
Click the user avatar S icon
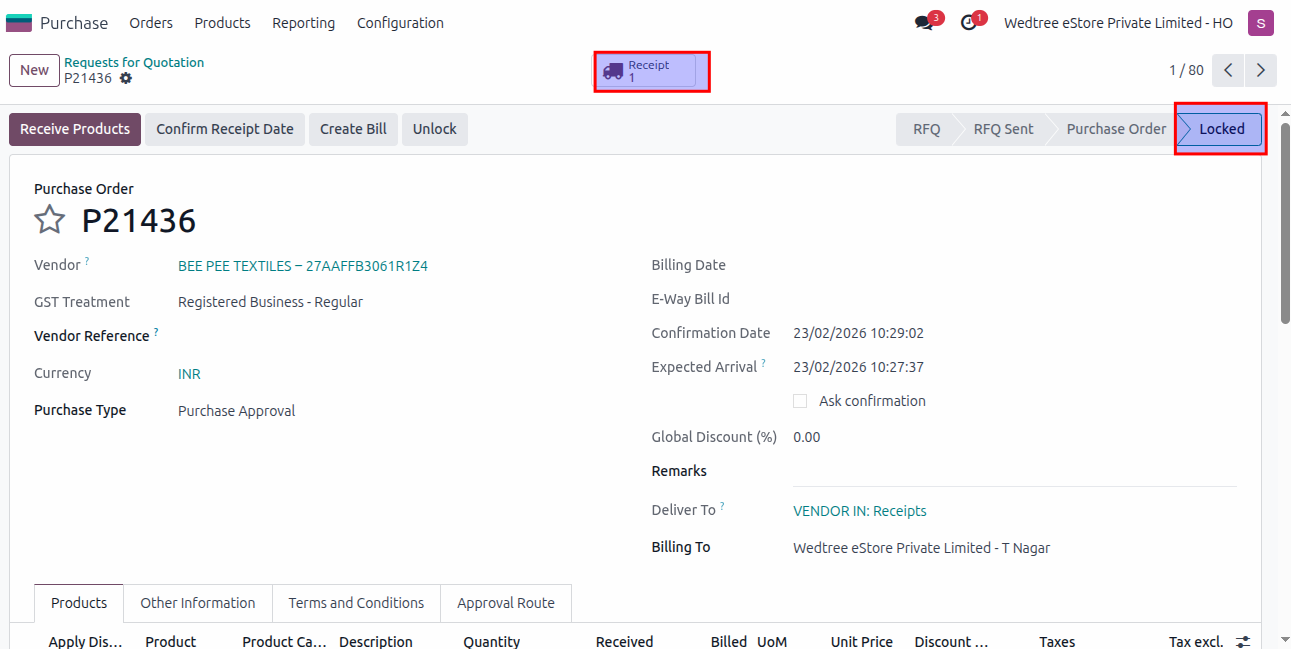pyautogui.click(x=1260, y=23)
